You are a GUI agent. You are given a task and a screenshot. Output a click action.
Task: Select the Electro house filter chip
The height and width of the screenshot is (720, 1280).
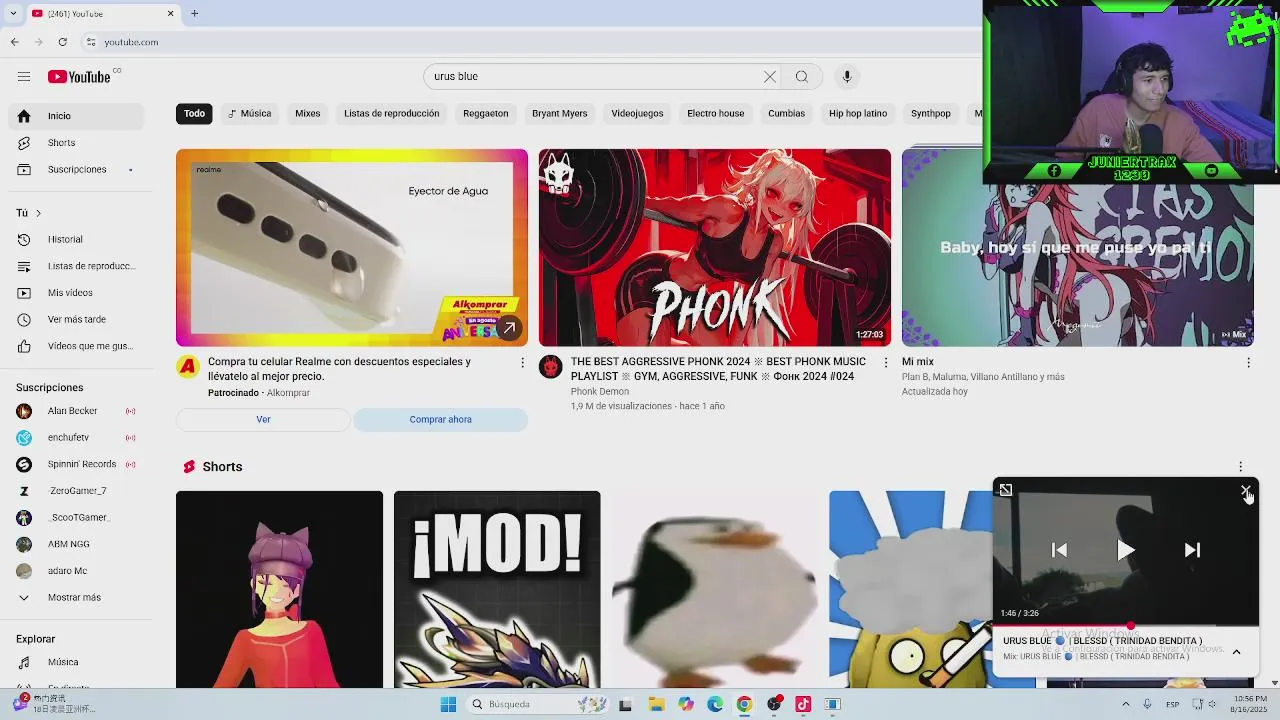(x=716, y=114)
